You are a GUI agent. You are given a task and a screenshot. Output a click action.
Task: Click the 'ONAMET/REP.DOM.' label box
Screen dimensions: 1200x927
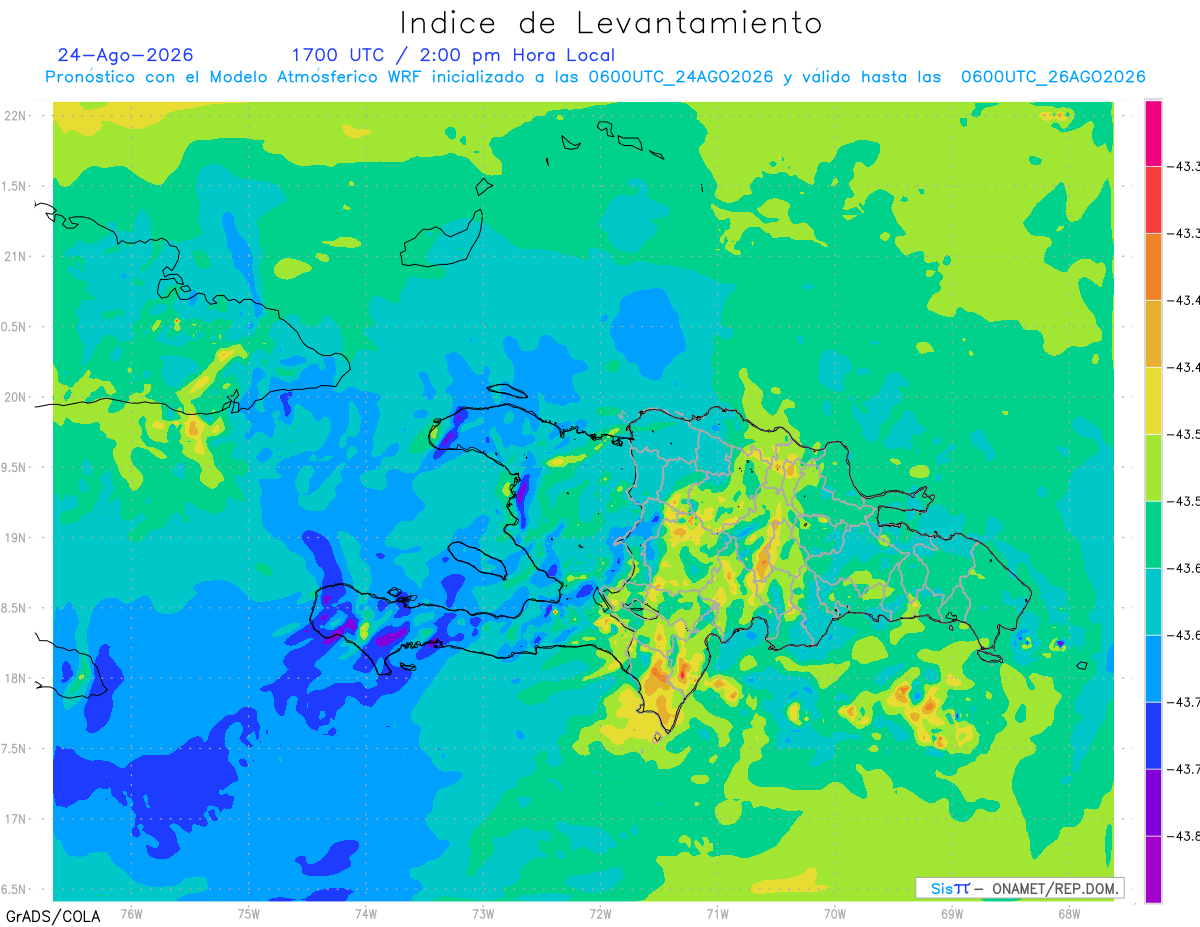[x=1020, y=888]
